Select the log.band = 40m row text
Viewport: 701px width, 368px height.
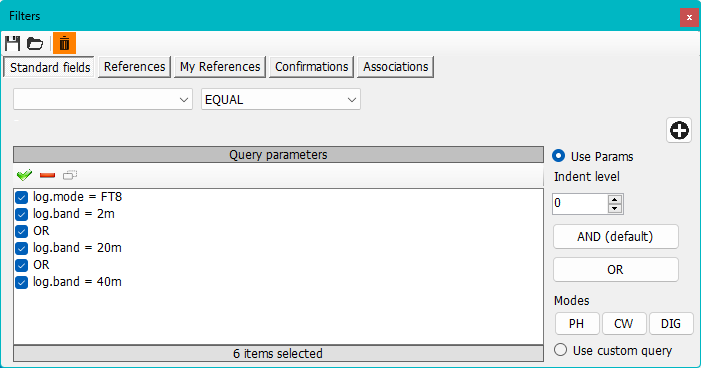77,282
